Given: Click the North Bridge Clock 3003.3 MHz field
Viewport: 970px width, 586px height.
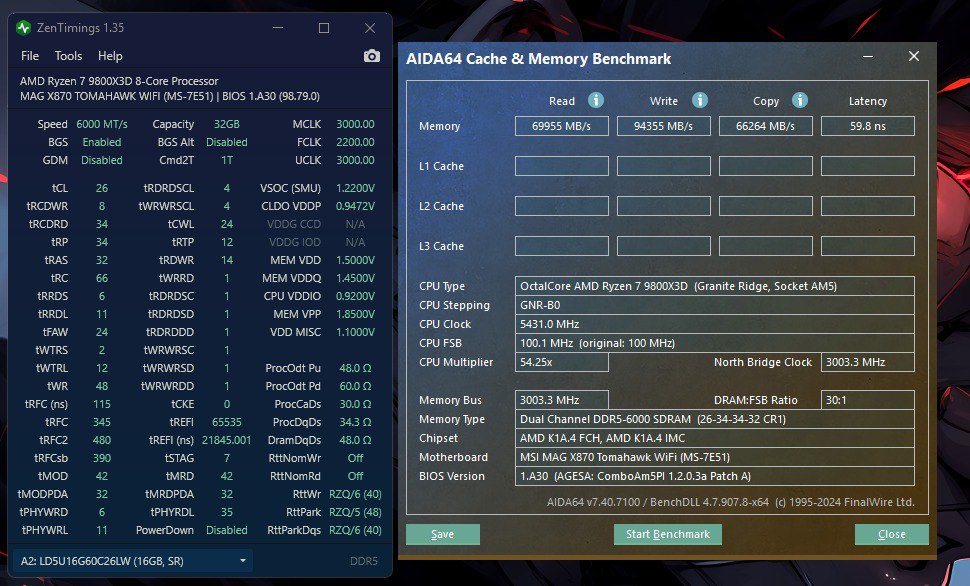Looking at the screenshot, I should point(868,362).
